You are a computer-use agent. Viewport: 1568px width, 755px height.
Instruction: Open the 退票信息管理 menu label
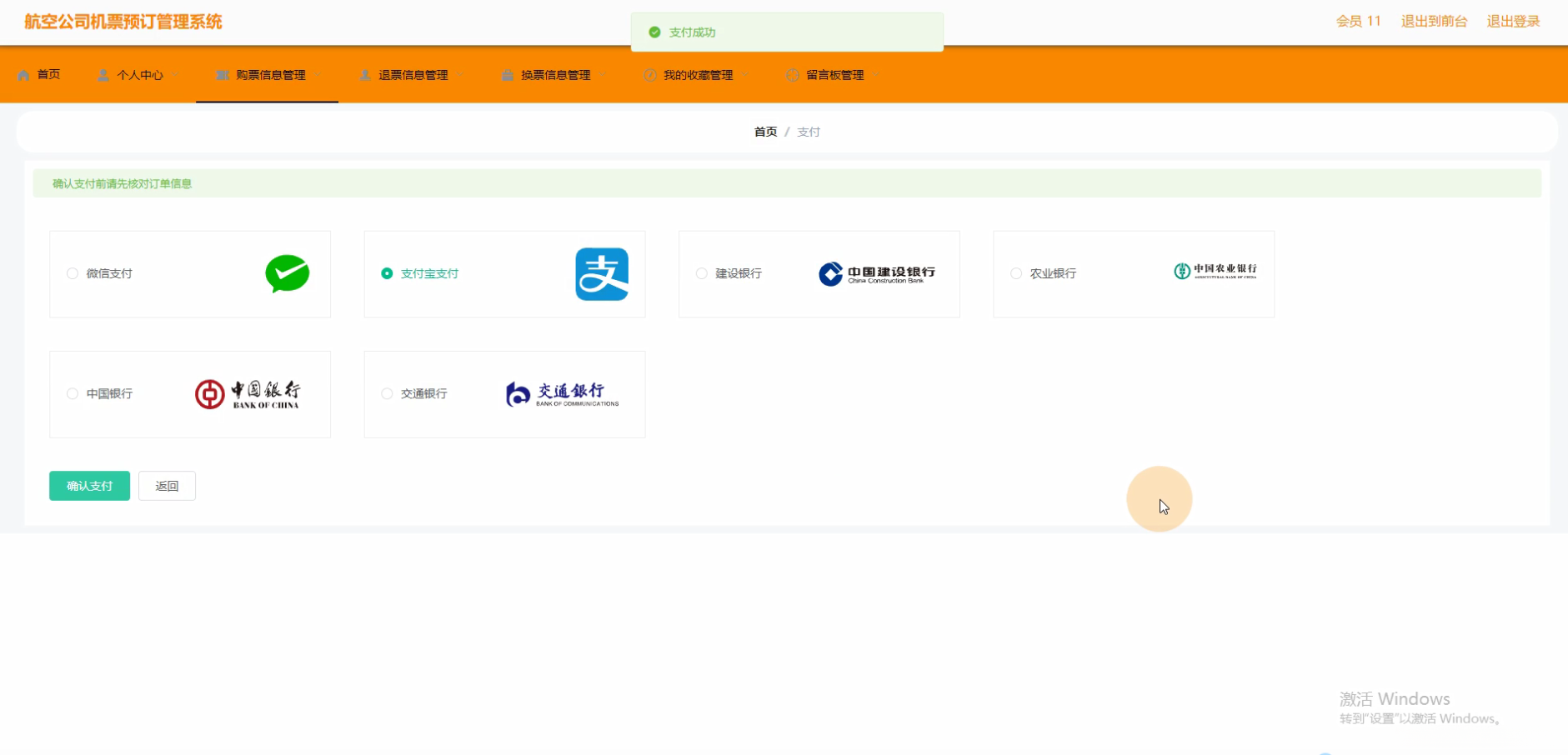click(x=413, y=75)
